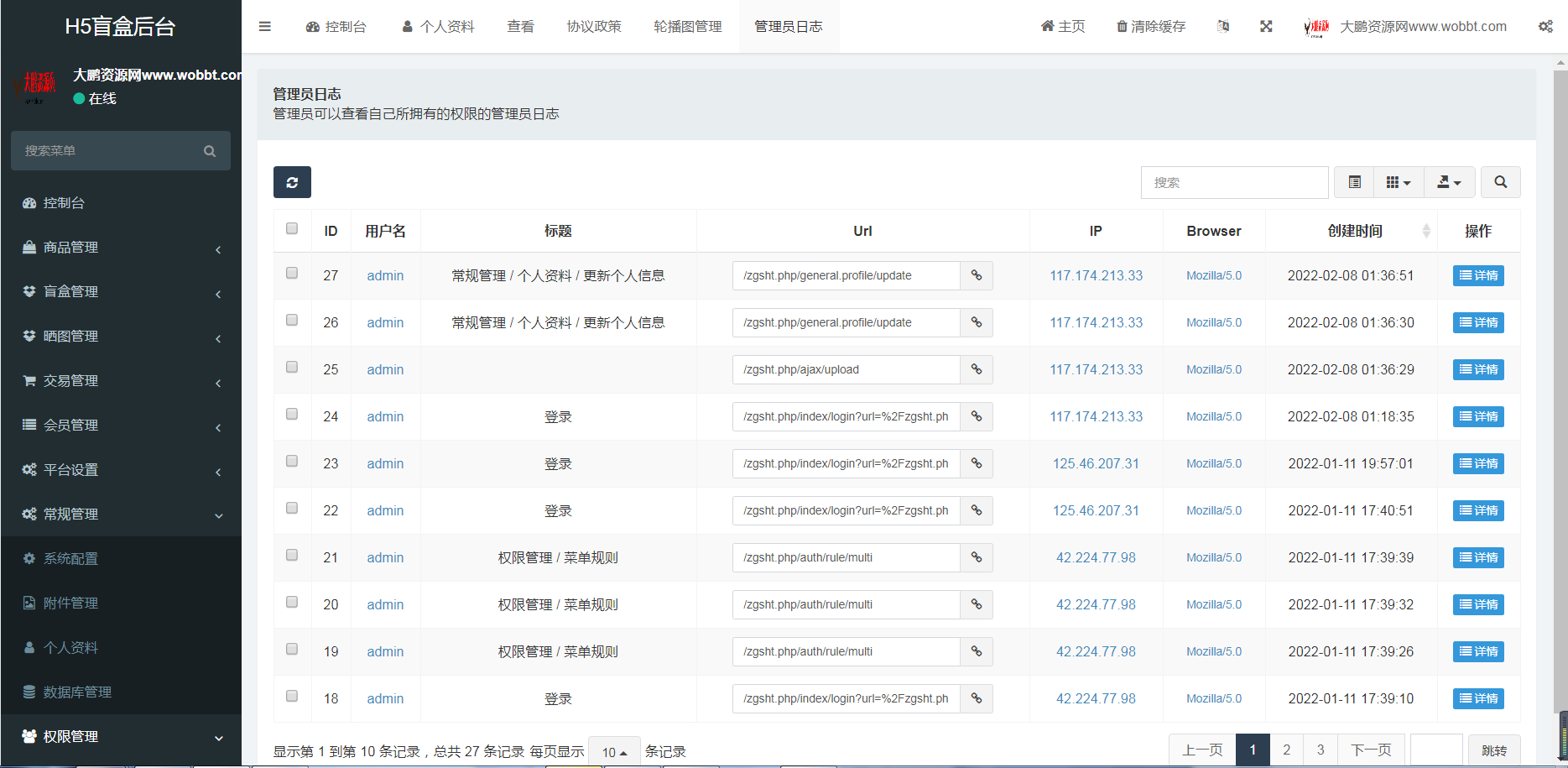1568x768 pixels.
Task: Click the 详情 button for log ID 23
Action: [1477, 463]
